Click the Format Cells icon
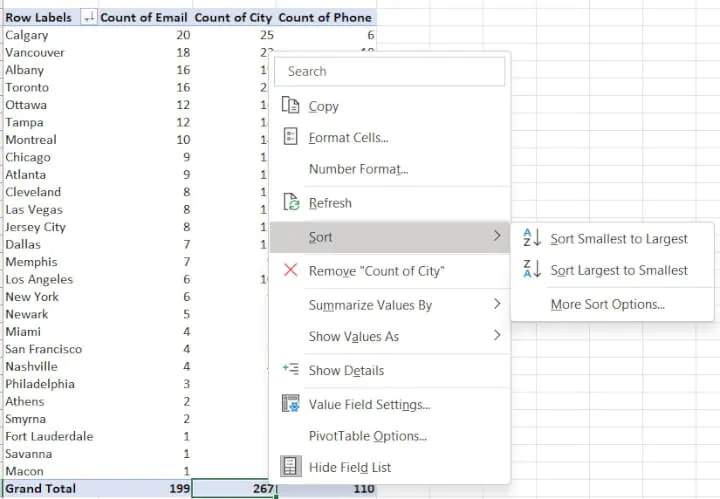The height and width of the screenshot is (499, 720). pos(290,136)
